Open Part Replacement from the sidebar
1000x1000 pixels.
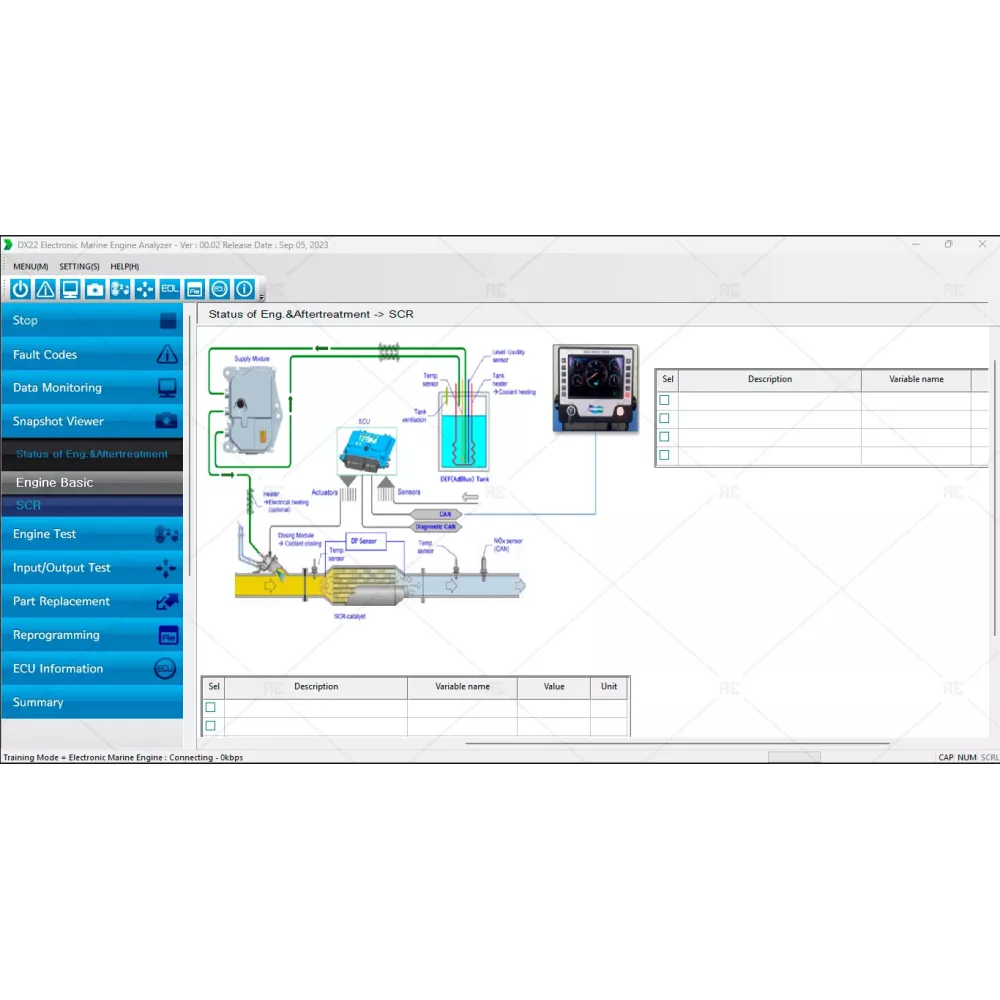click(92, 601)
